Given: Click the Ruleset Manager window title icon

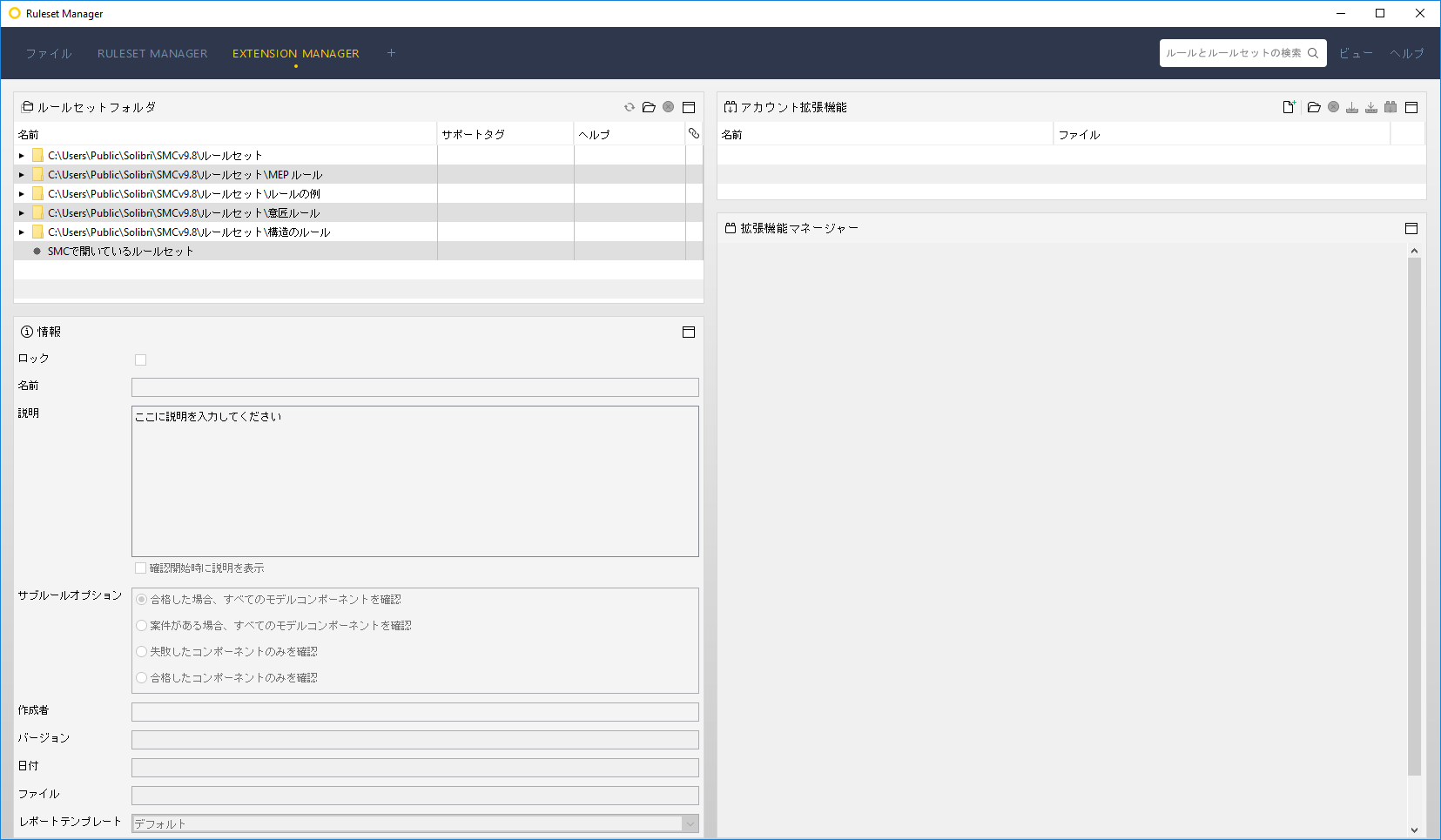Looking at the screenshot, I should click(14, 13).
